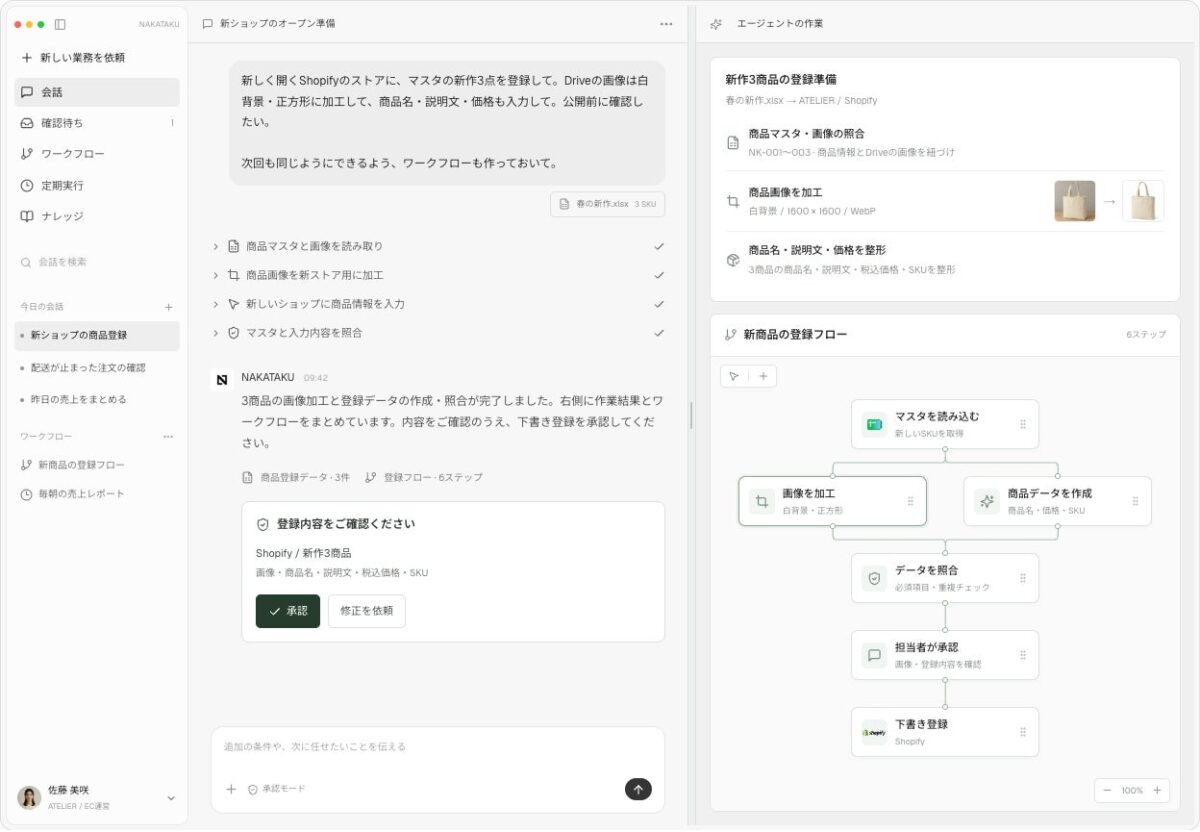
Task: Click the message input field
Action: click(x=437, y=747)
